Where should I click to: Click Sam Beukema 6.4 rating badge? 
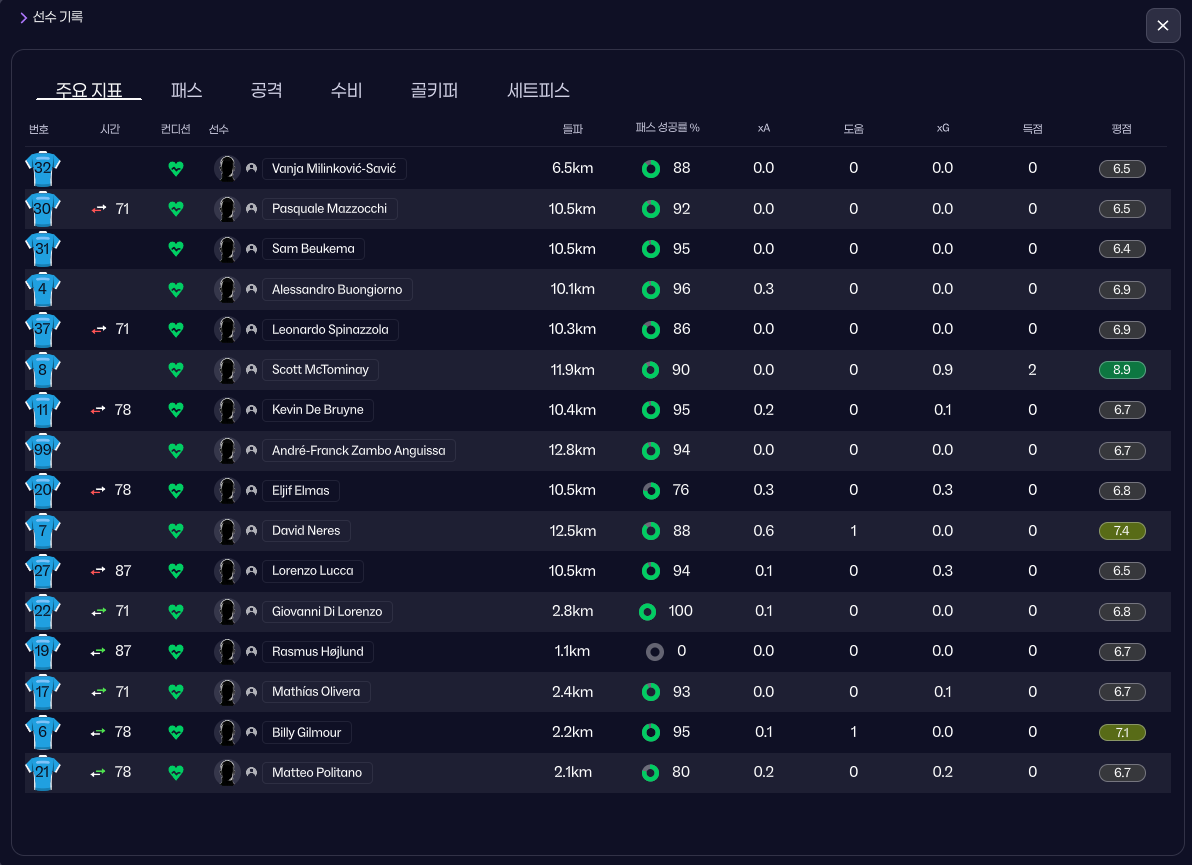(x=1122, y=249)
